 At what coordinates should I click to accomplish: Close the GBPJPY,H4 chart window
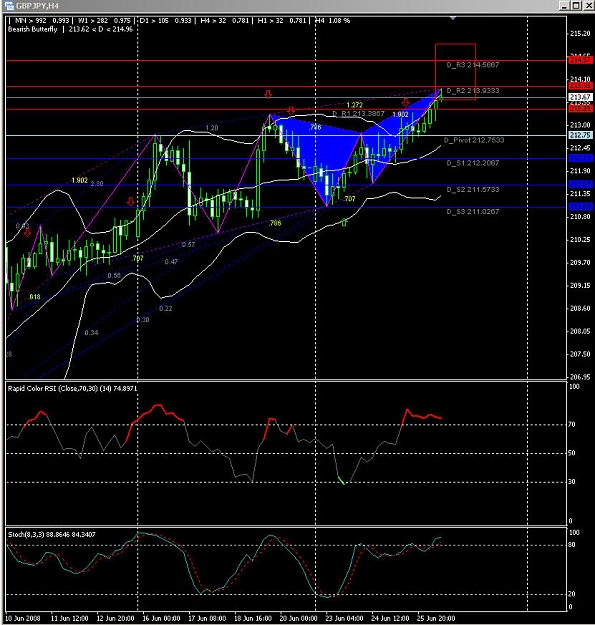pyautogui.click(x=588, y=6)
